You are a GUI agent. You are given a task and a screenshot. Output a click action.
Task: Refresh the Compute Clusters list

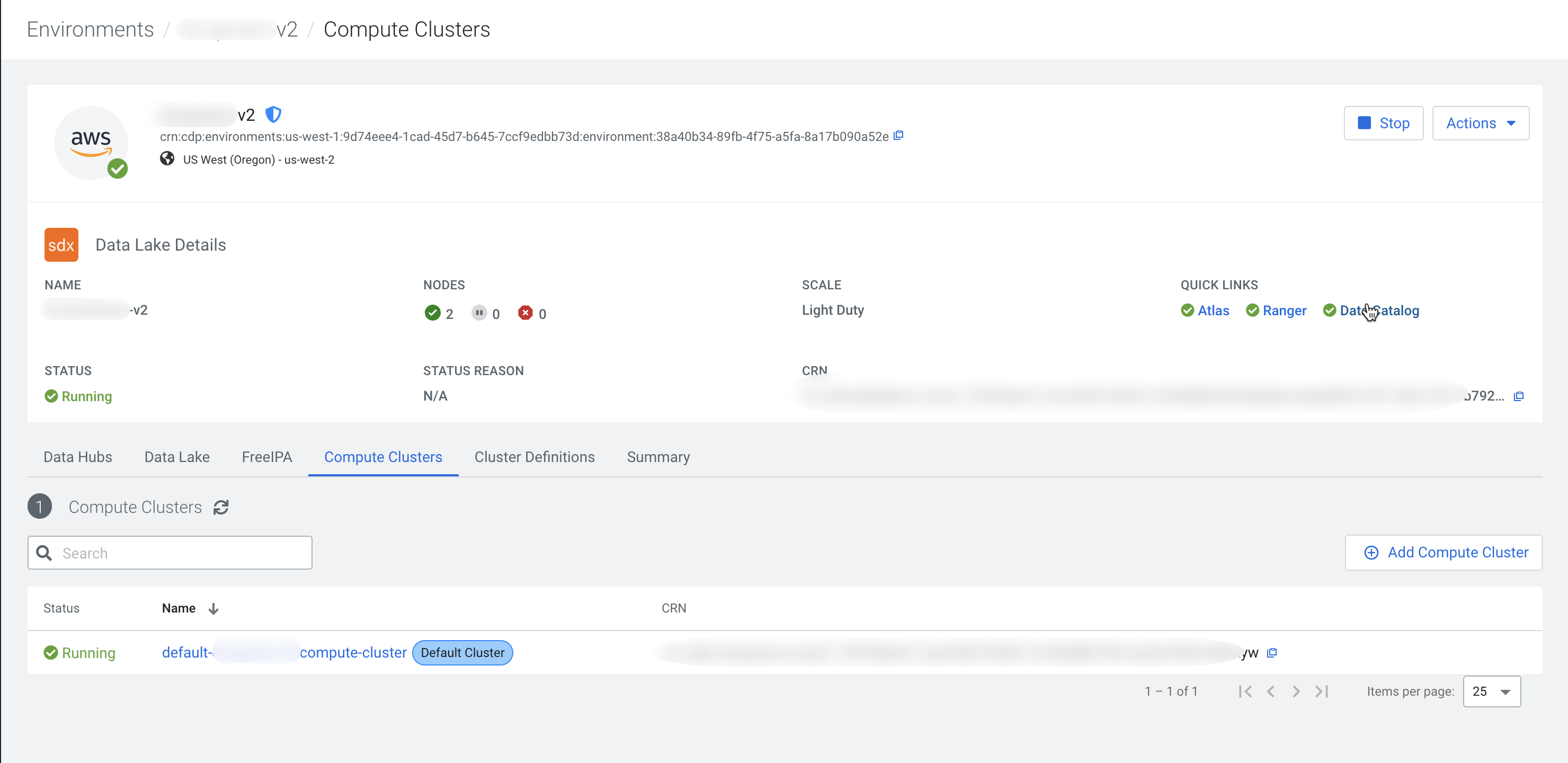tap(221, 507)
